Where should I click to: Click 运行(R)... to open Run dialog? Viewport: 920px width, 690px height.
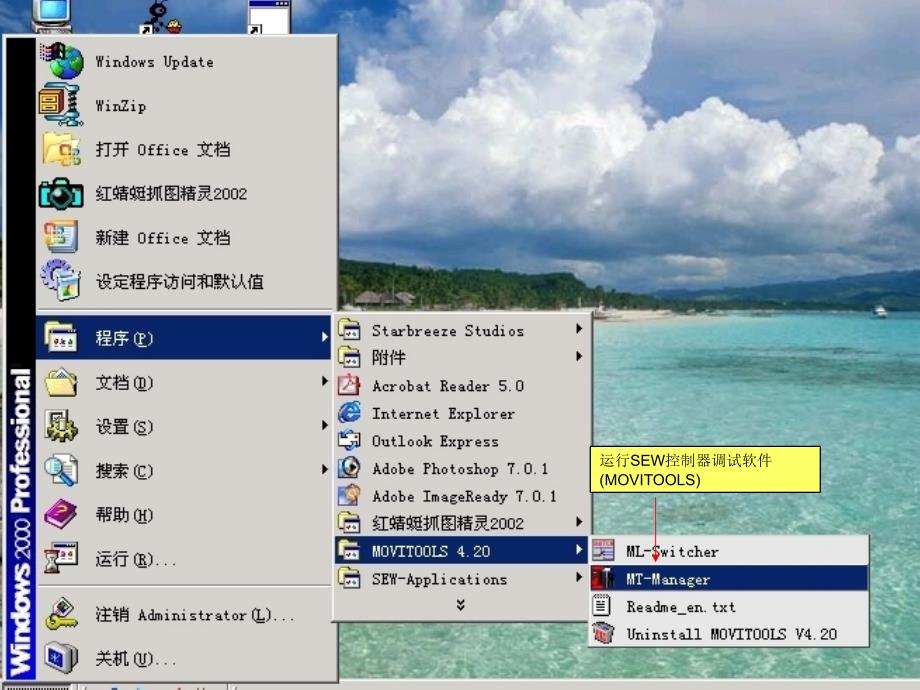pos(135,559)
